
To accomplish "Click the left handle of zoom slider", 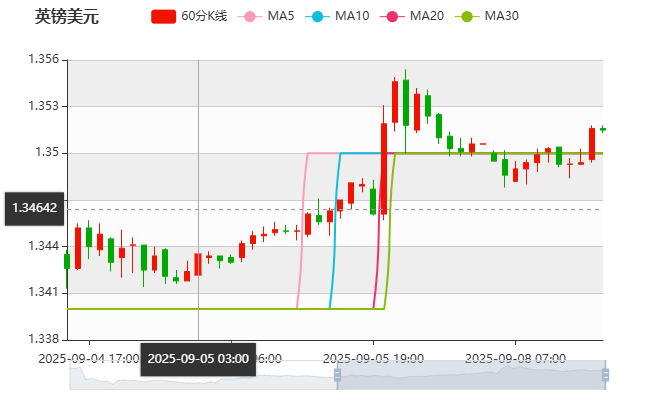I will click(x=337, y=375).
